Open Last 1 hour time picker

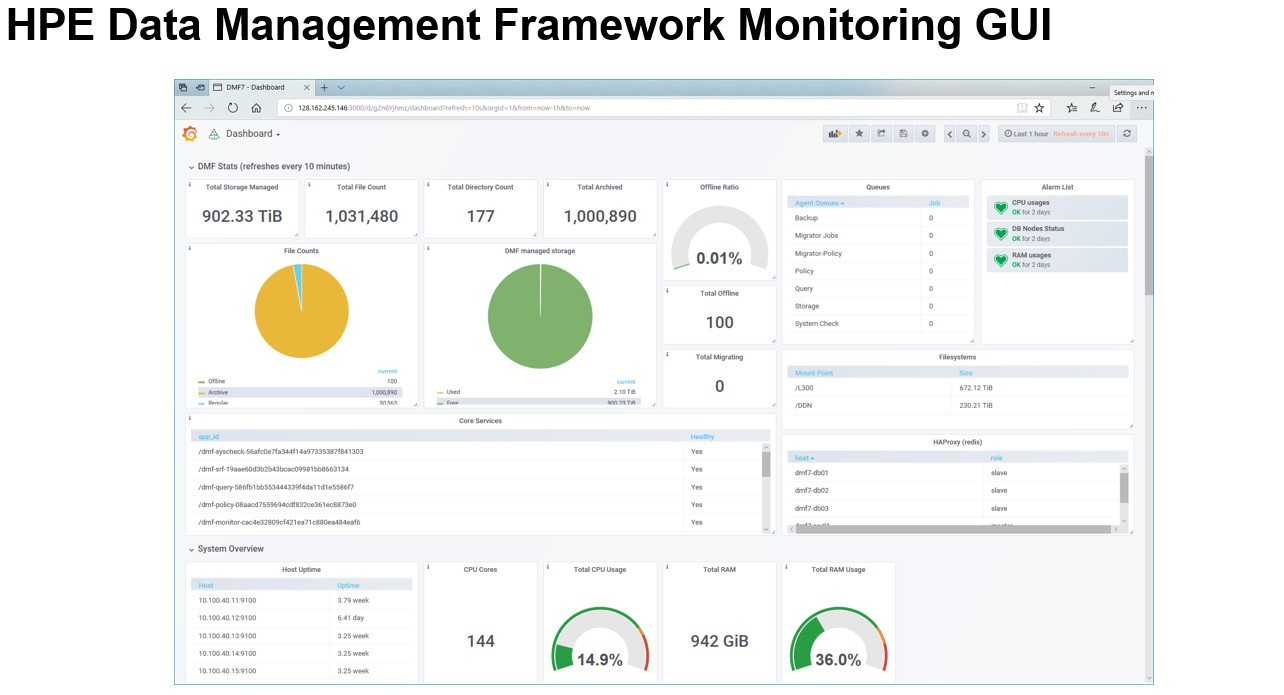tap(1056, 134)
